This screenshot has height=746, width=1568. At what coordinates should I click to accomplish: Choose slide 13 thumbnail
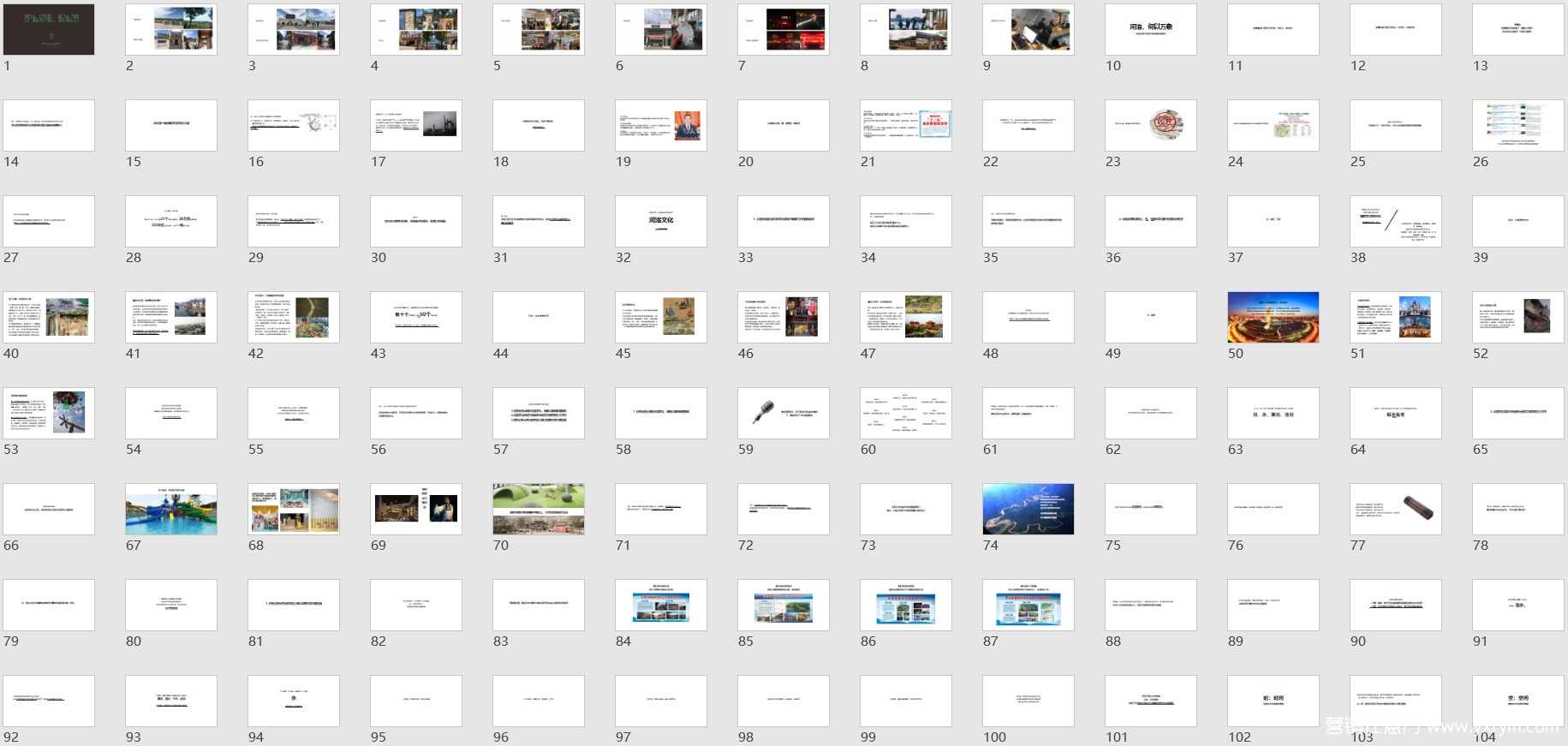[x=1518, y=29]
